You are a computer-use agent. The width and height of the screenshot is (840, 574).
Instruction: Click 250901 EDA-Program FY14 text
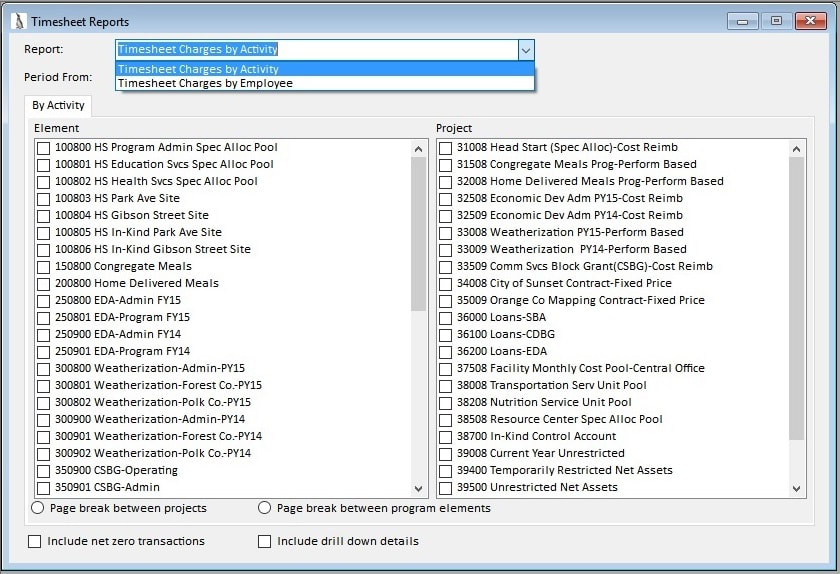122,351
